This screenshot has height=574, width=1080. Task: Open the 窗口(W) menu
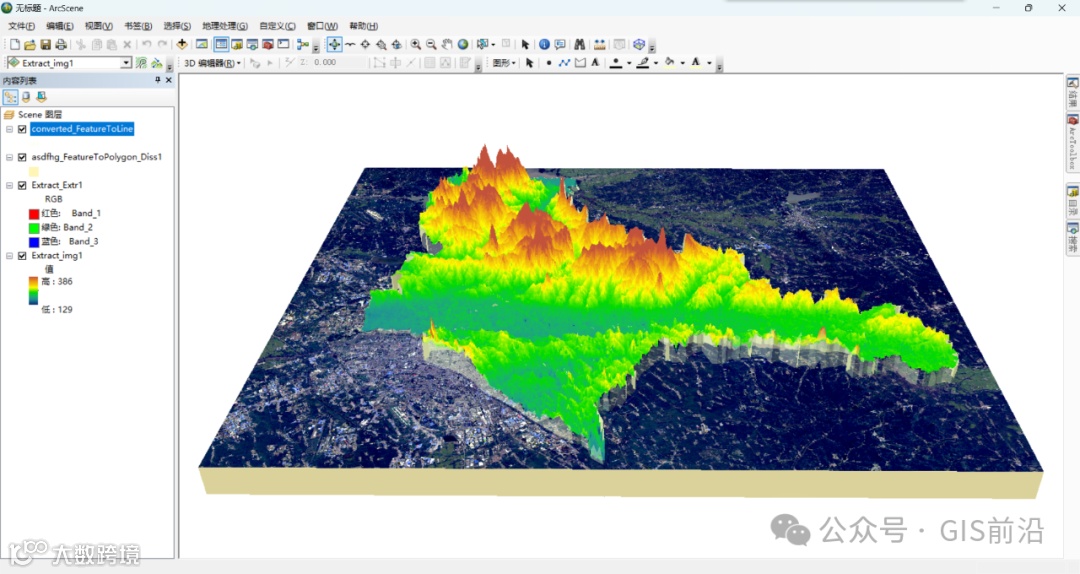click(x=322, y=26)
